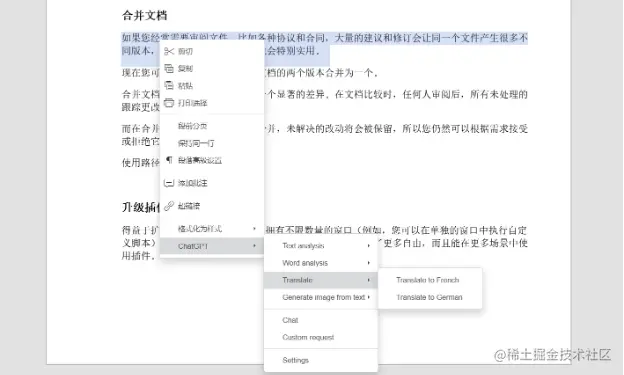Click the scissors cut icon
Viewport: 624px width, 375px height.
pyautogui.click(x=169, y=51)
